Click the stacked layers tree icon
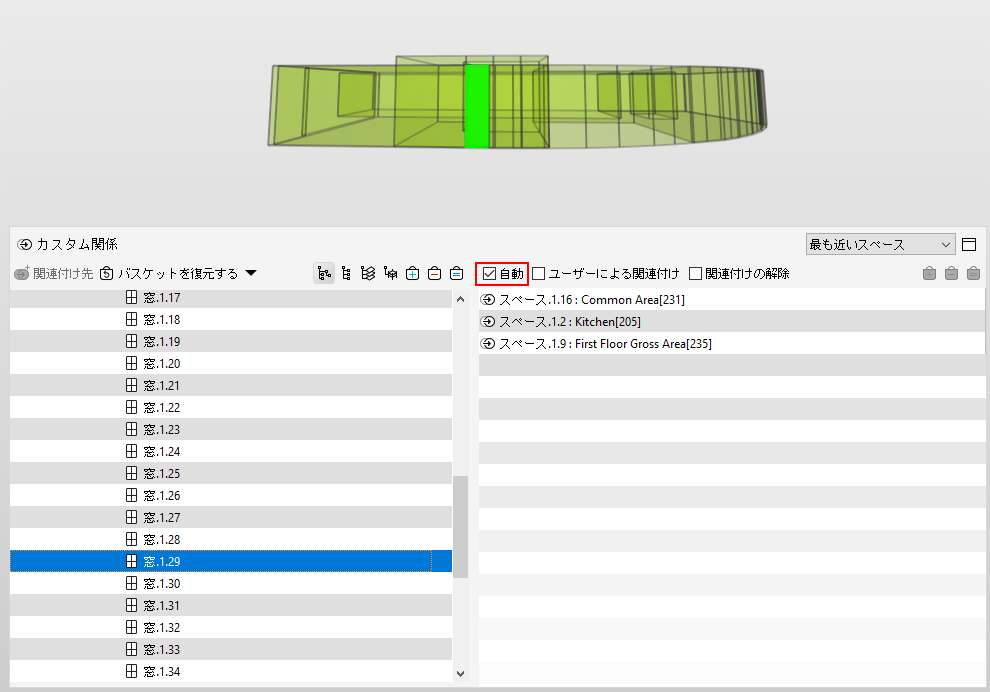Viewport: 990px width, 692px height. (368, 273)
